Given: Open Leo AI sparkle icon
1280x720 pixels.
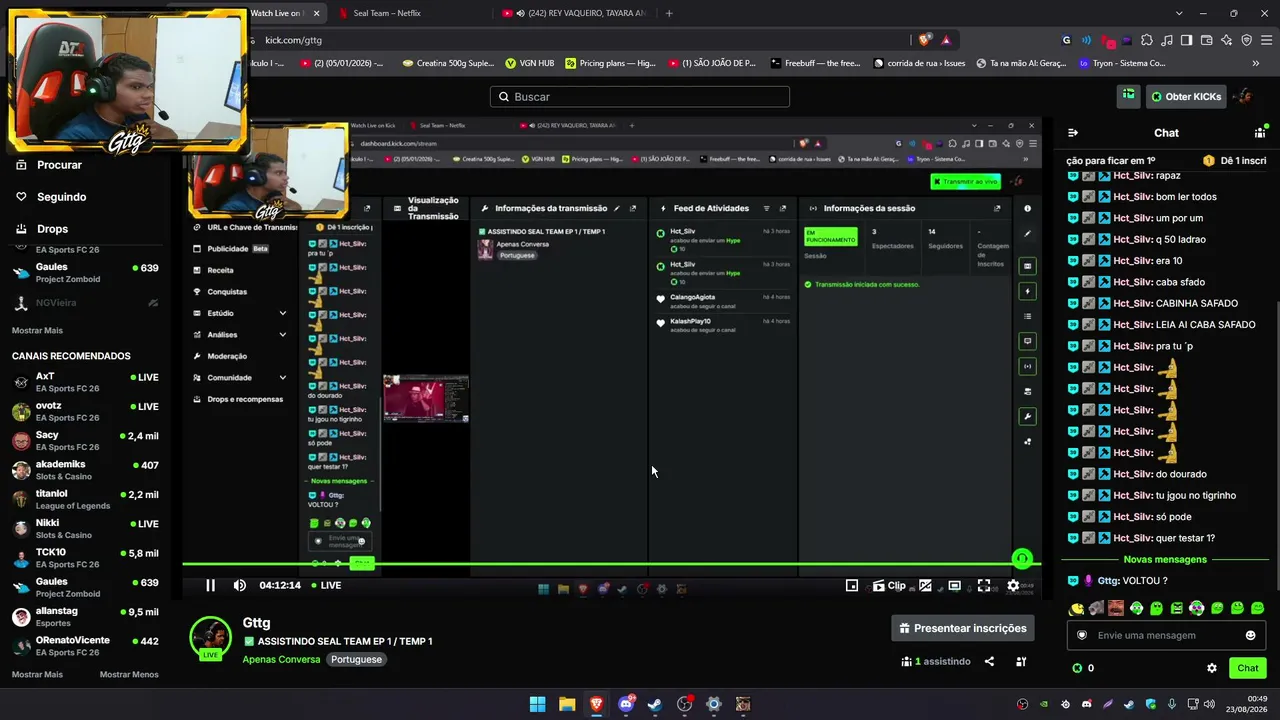Looking at the screenshot, I should (x=1227, y=40).
